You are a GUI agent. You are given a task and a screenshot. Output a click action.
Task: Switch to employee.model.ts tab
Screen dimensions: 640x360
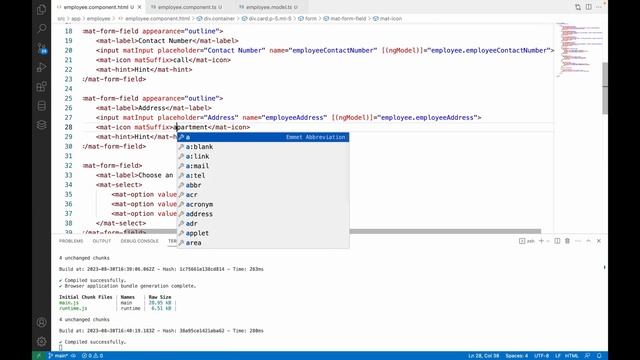268,7
